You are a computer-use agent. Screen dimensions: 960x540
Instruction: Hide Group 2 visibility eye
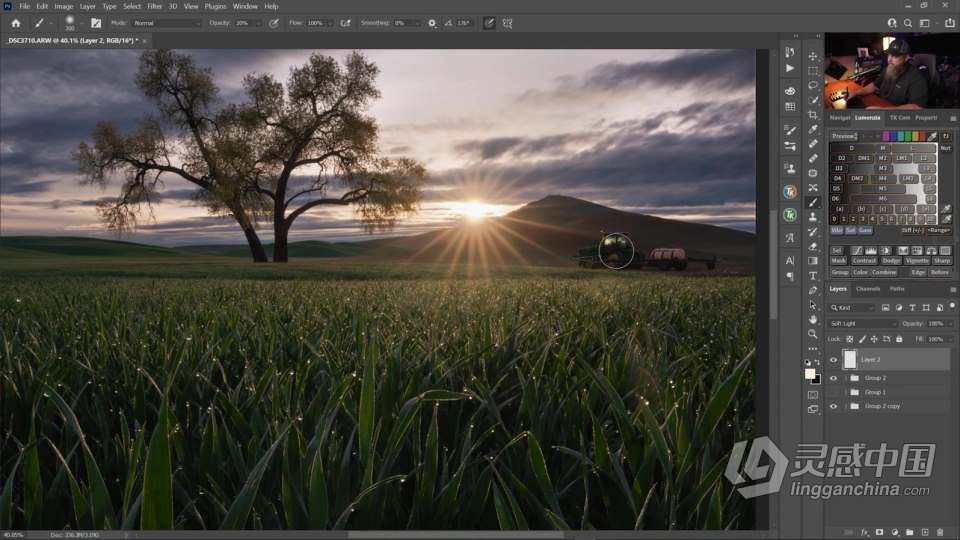pyautogui.click(x=833, y=378)
